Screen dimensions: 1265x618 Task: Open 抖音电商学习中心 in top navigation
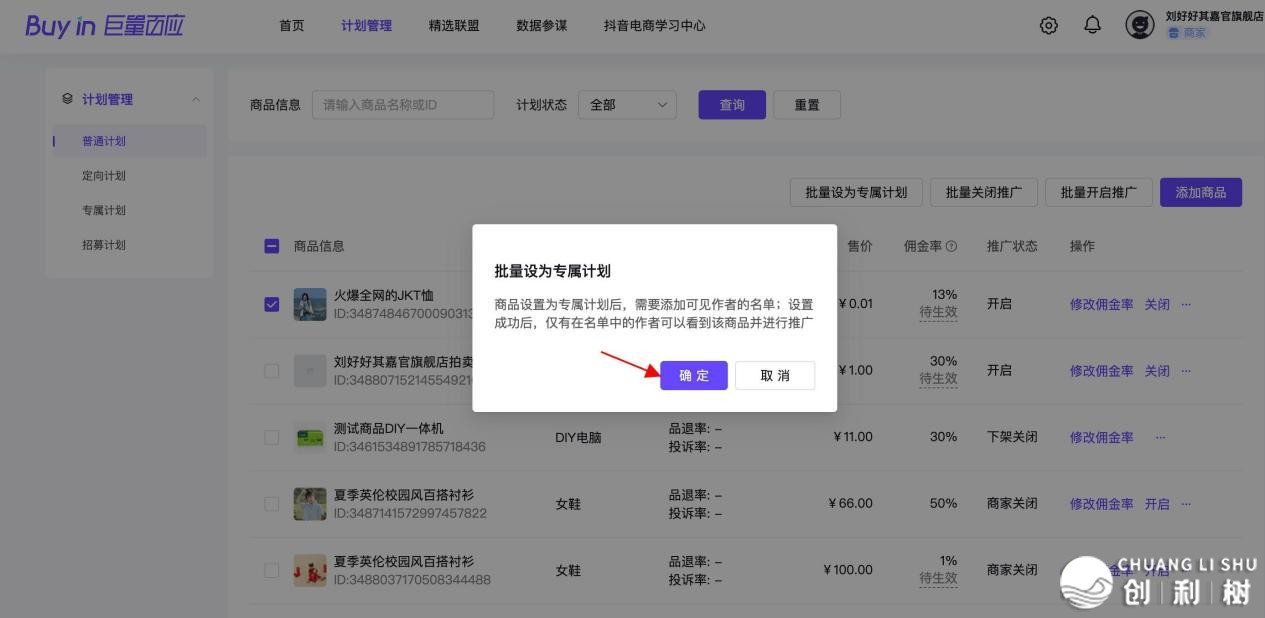(x=655, y=26)
